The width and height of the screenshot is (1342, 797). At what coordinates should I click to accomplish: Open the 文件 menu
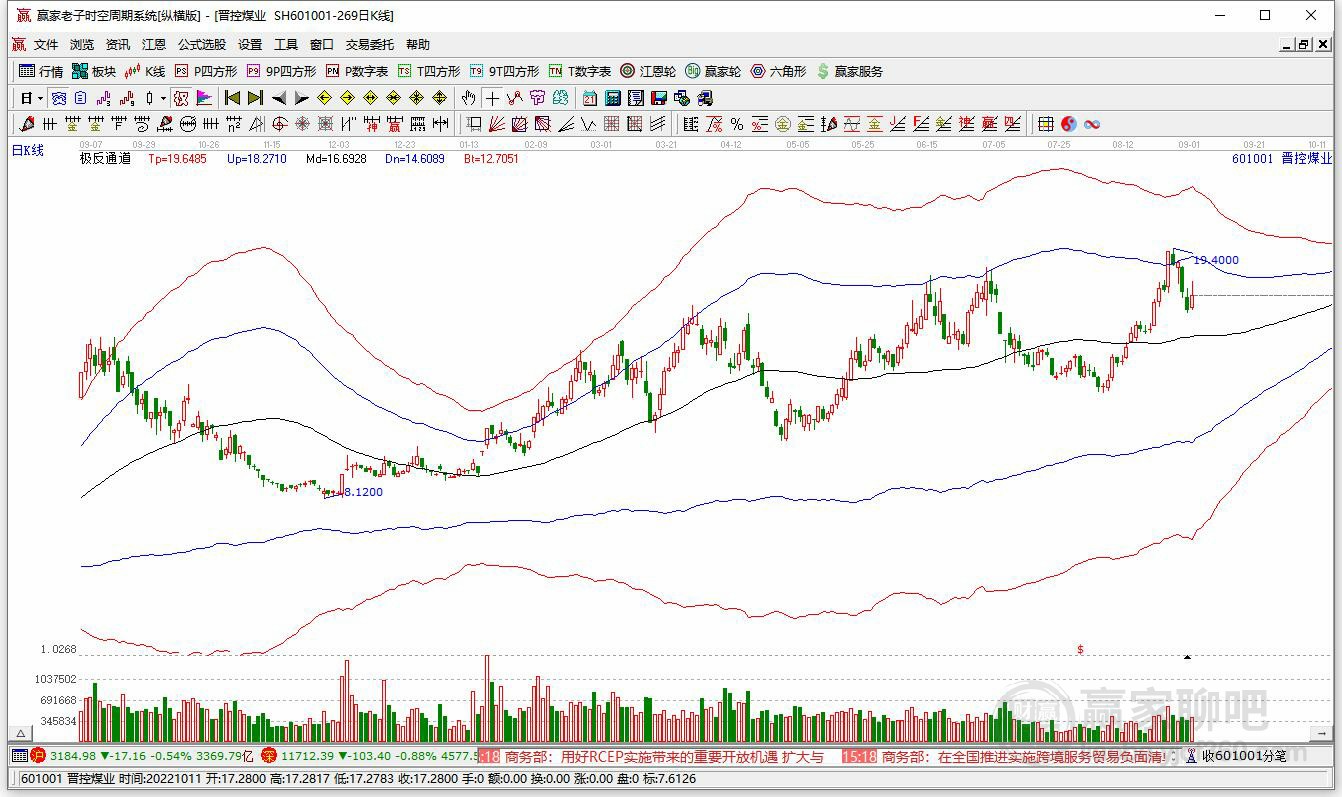tap(46, 45)
